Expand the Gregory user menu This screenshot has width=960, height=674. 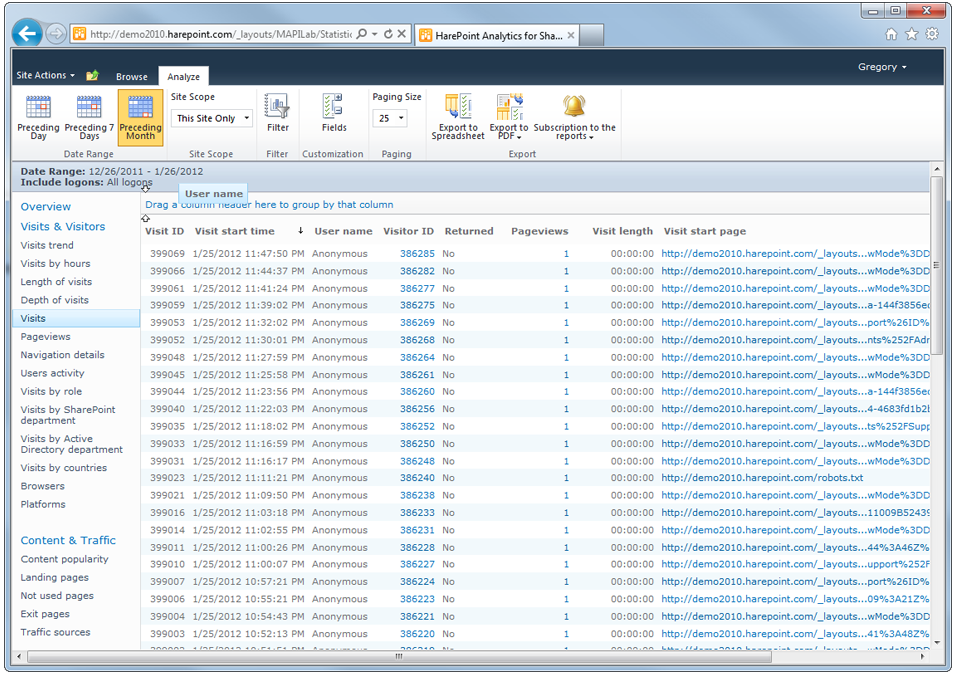(x=882, y=67)
